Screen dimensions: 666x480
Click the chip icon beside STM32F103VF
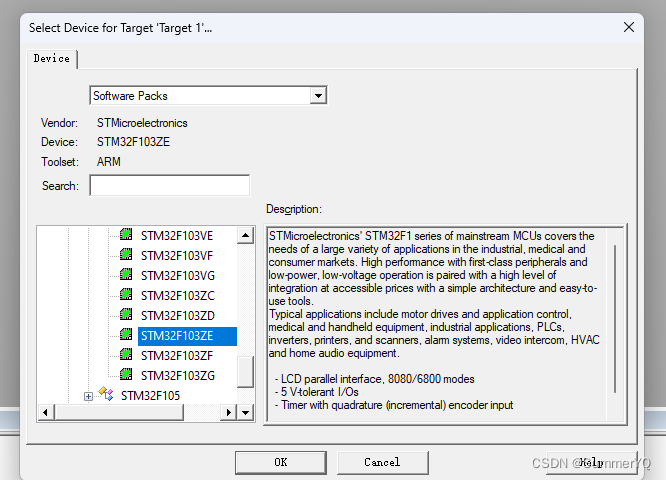pos(126,254)
